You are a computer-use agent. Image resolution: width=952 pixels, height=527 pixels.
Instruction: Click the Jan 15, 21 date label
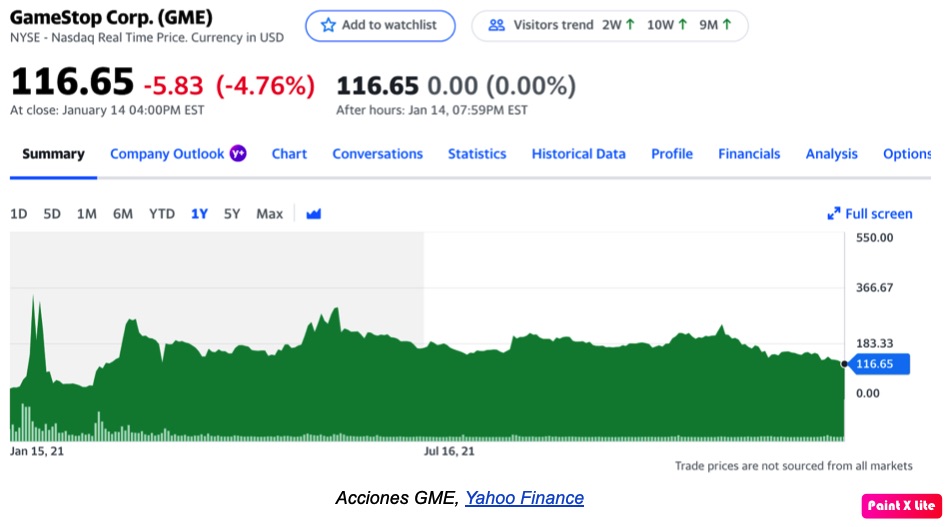(x=36, y=451)
